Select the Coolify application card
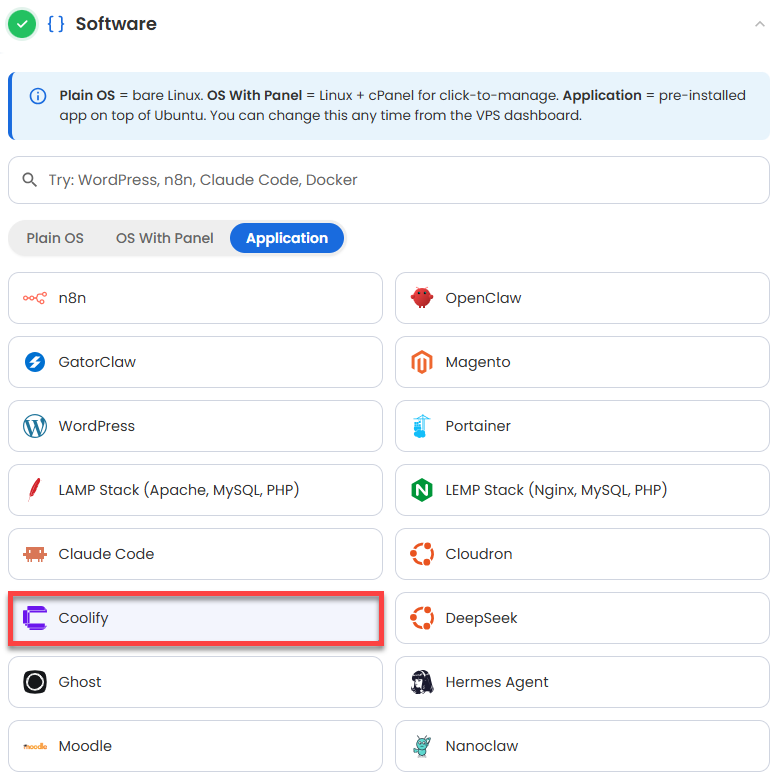The height and width of the screenshot is (772, 773). pos(195,618)
